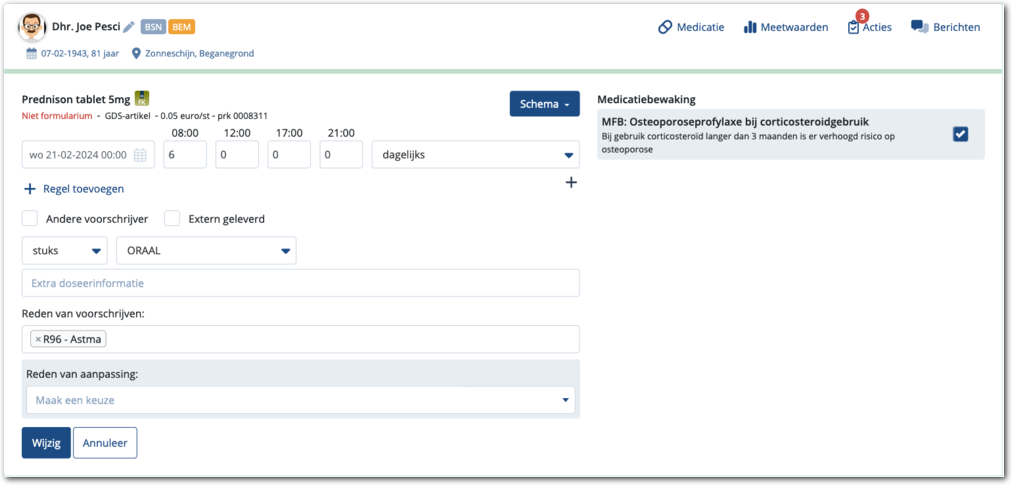Click the plus icon below the dagelijks dropdown
This screenshot has height=485, width=1012.
(571, 183)
